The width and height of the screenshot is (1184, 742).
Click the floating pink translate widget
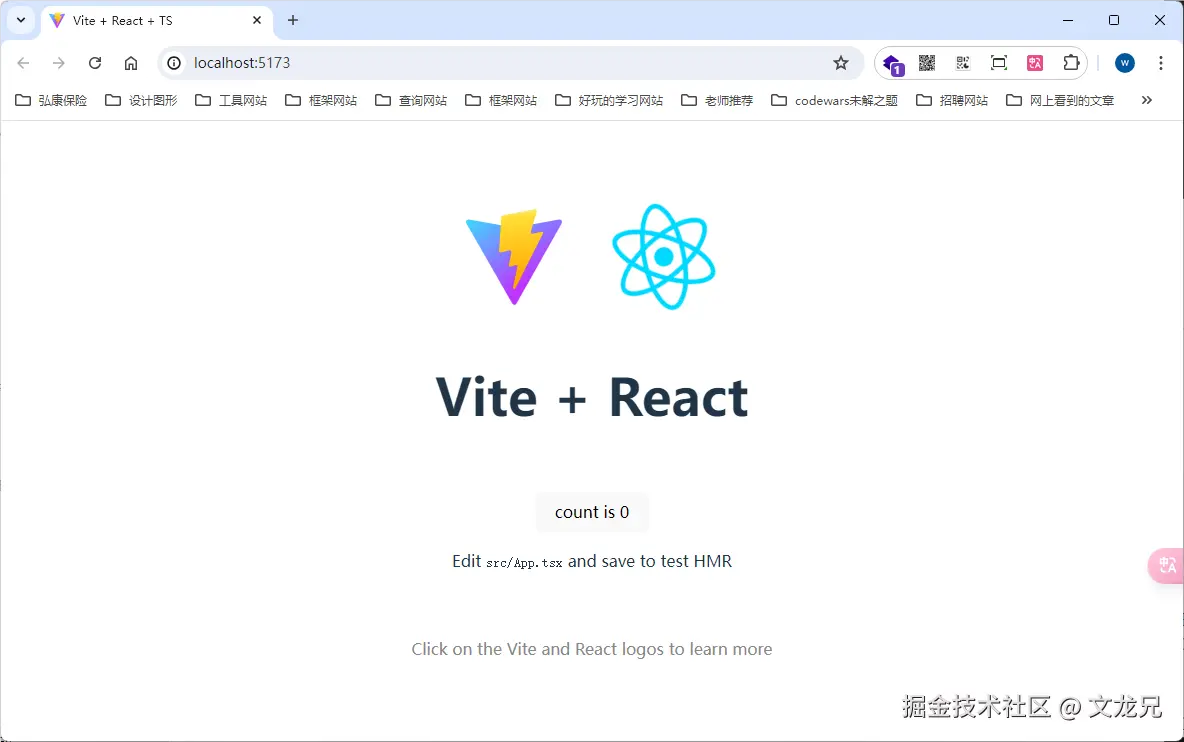coord(1167,565)
